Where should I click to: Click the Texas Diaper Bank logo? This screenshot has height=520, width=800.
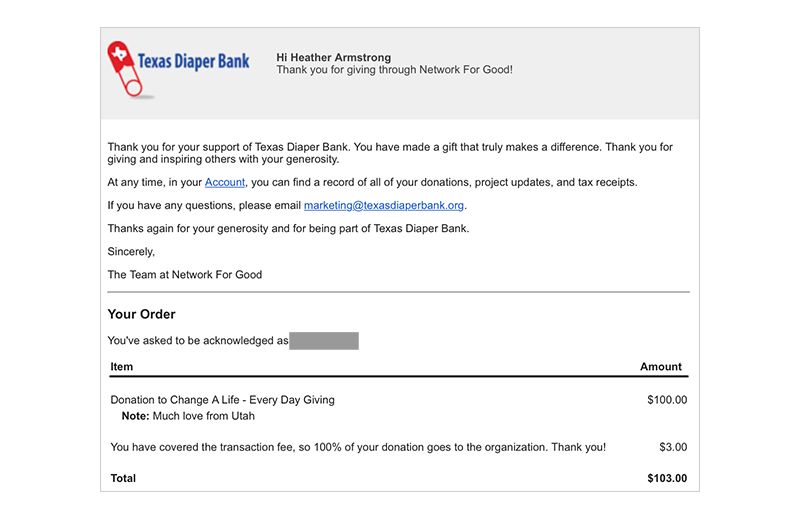click(178, 69)
